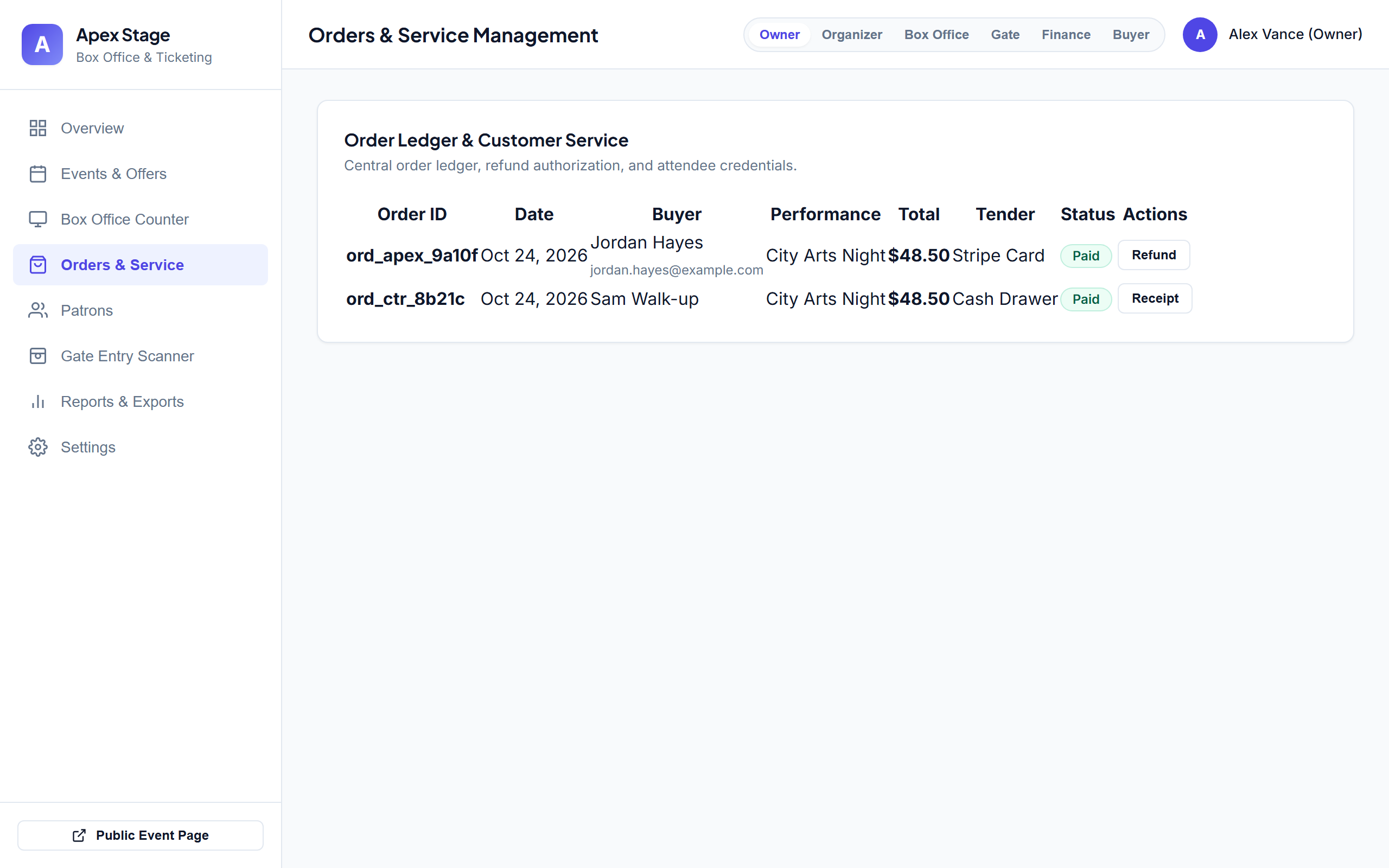Select the Box Office role tab
The image size is (1389, 868).
click(x=936, y=34)
